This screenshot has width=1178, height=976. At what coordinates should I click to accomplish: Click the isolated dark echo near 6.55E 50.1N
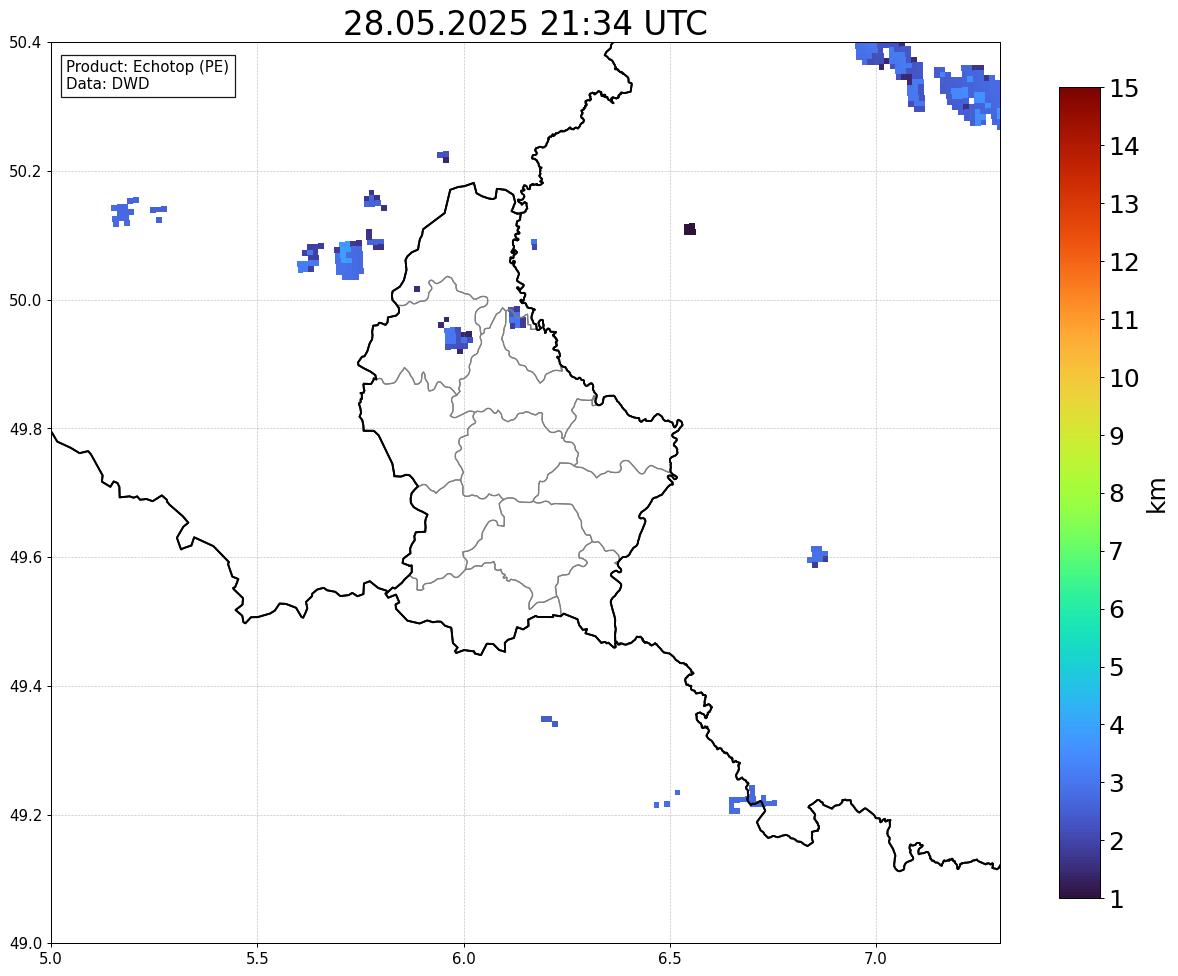(x=690, y=229)
